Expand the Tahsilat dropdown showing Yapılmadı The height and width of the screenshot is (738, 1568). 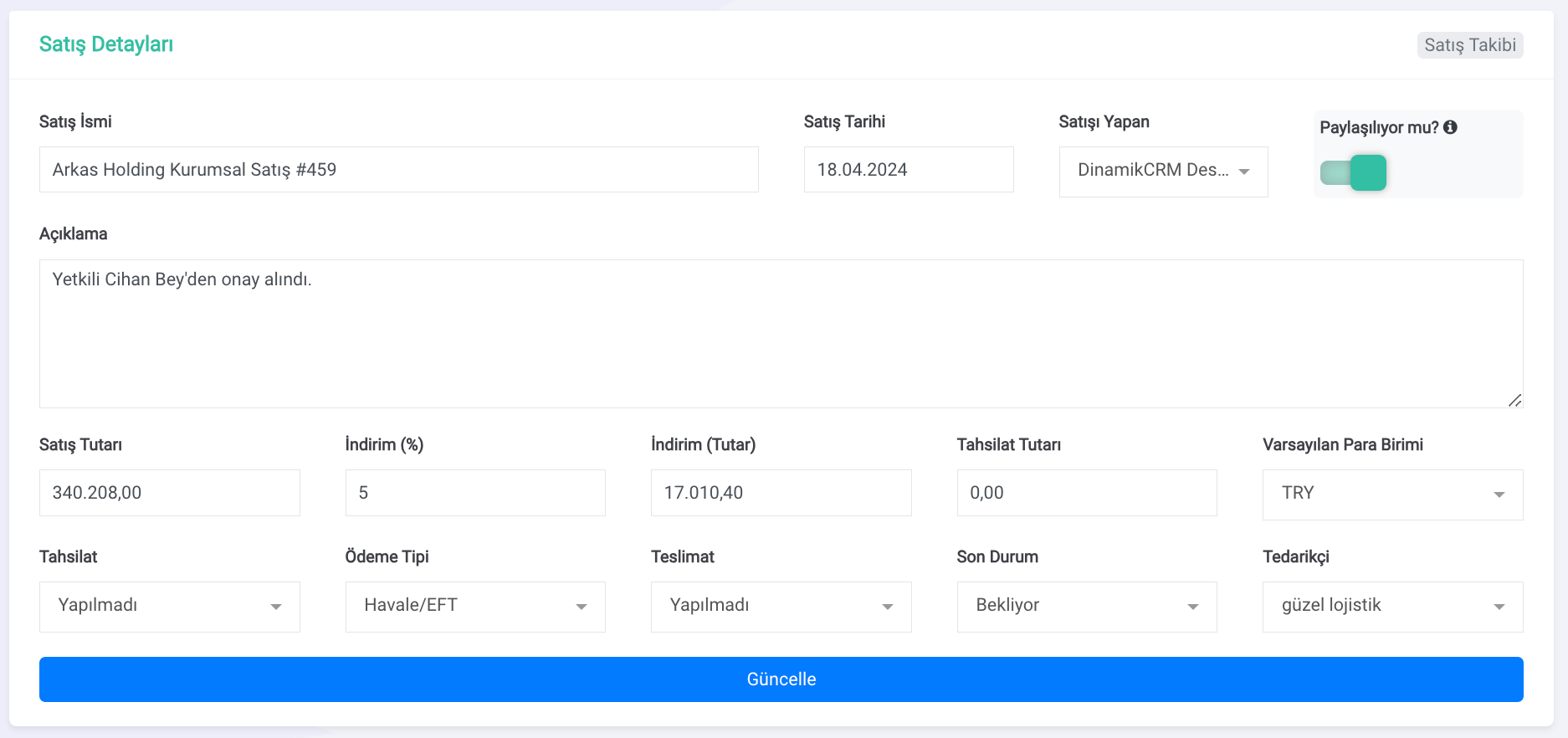click(x=169, y=607)
